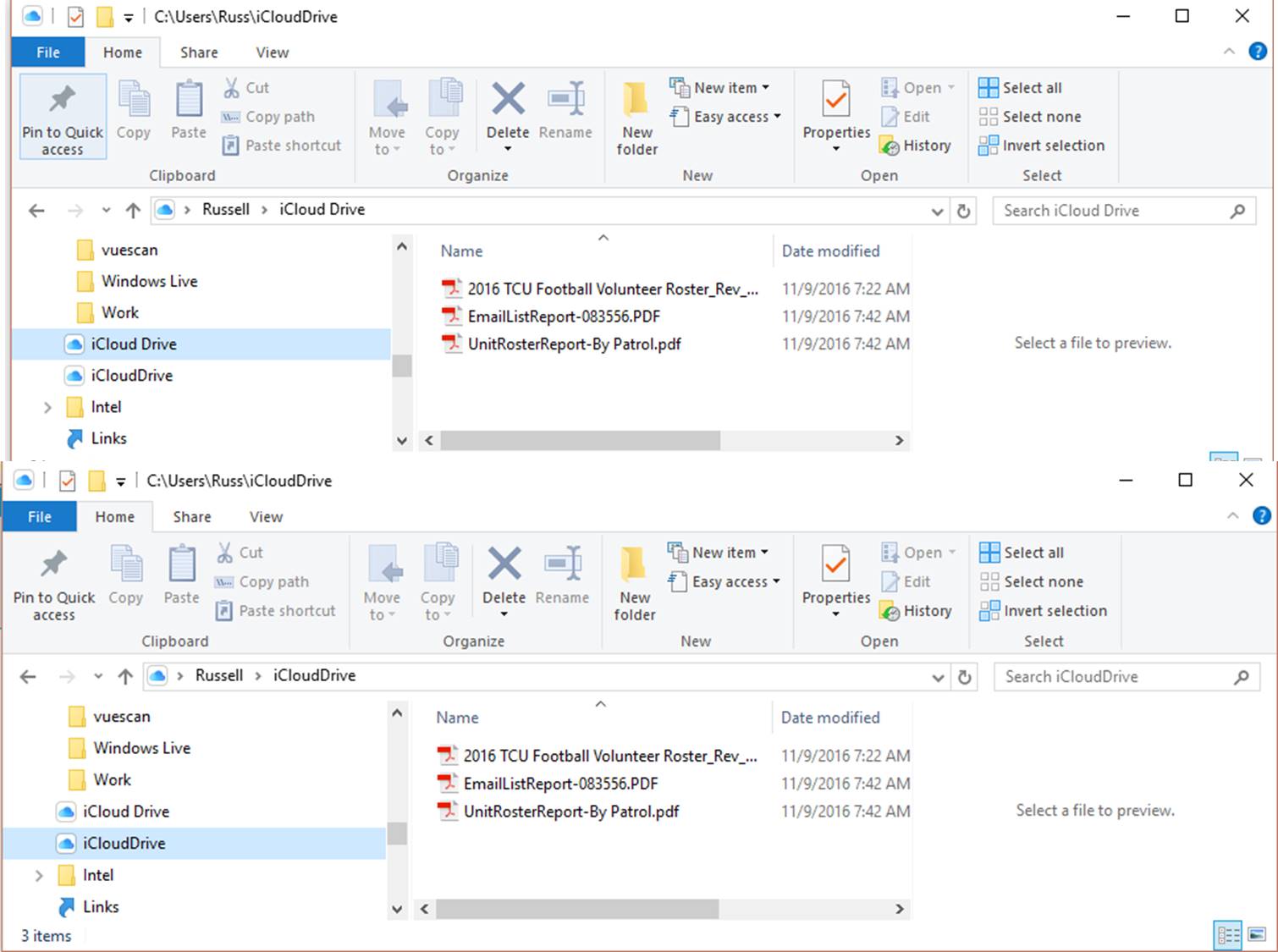Image resolution: width=1278 pixels, height=952 pixels.
Task: Click Copy path in the top window
Action: point(268,117)
